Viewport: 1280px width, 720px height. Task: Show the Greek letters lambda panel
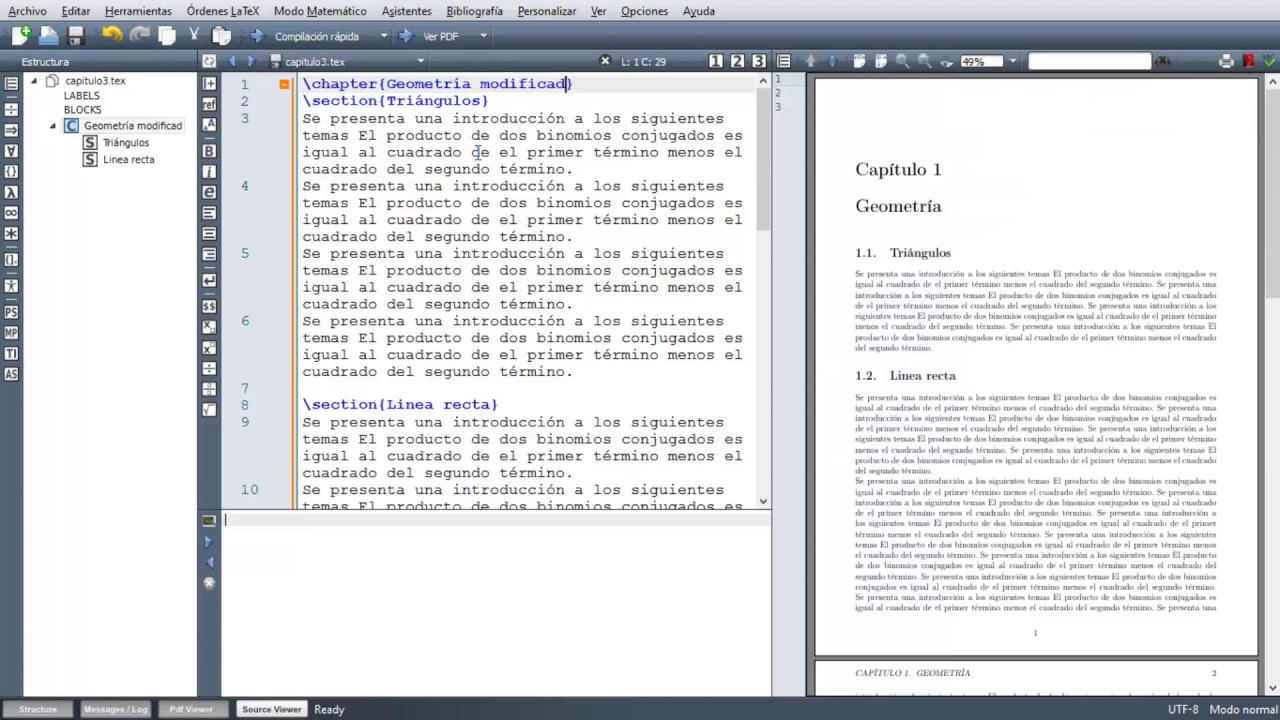click(11, 192)
